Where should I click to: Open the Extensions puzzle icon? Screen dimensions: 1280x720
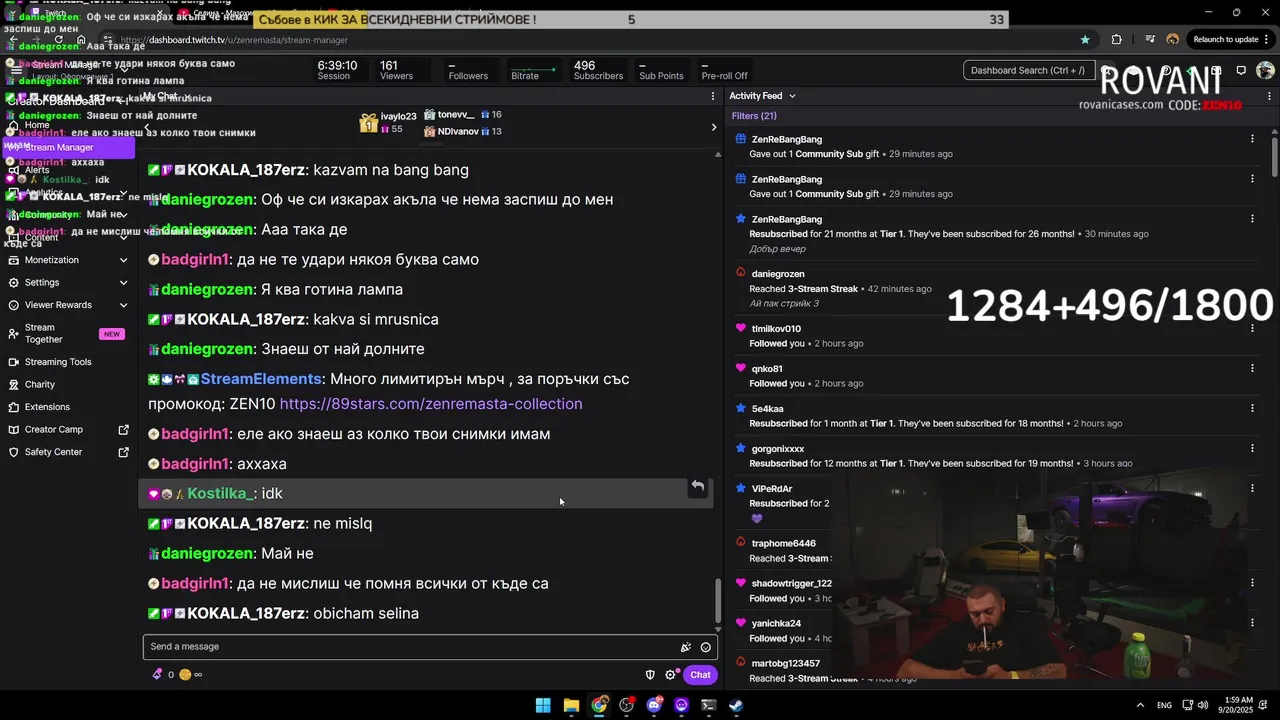pos(14,407)
